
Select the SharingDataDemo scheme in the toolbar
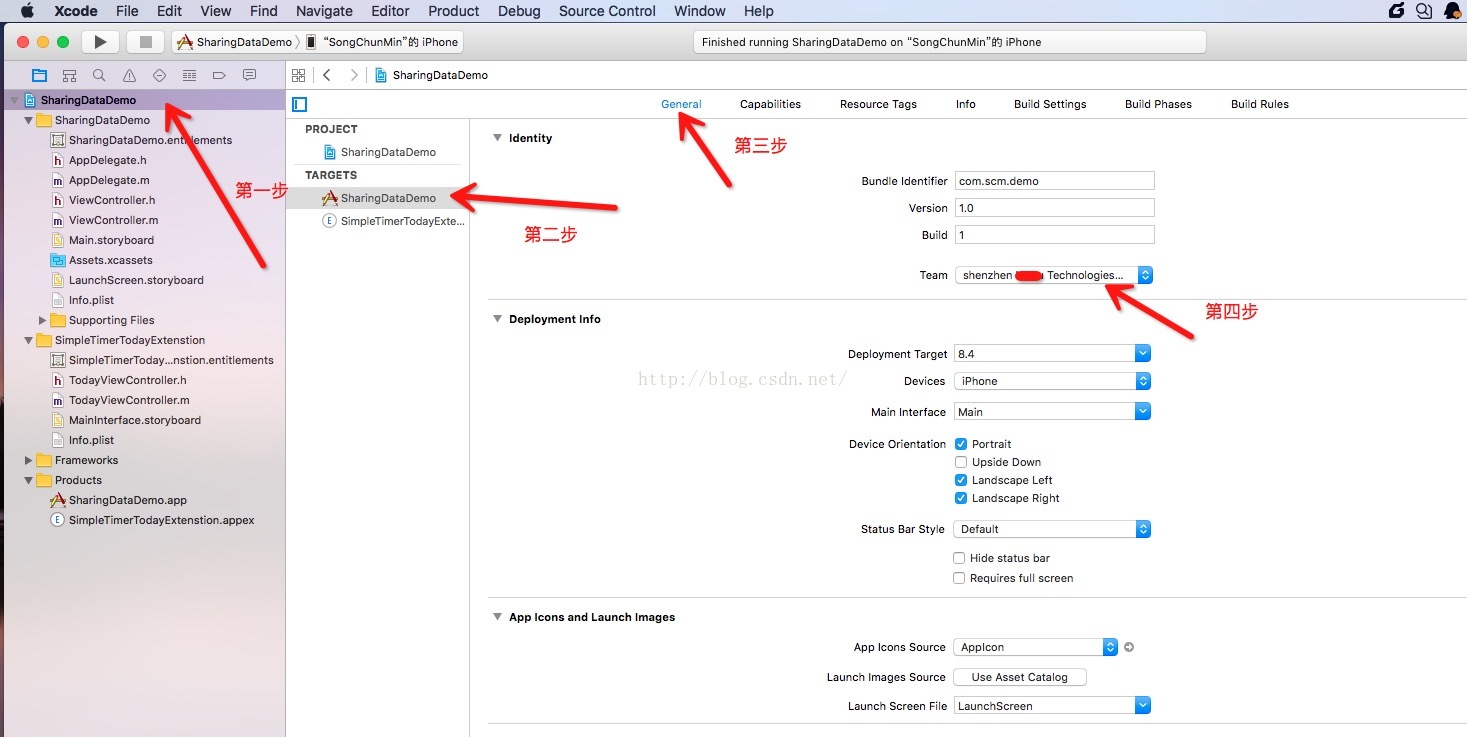point(235,42)
